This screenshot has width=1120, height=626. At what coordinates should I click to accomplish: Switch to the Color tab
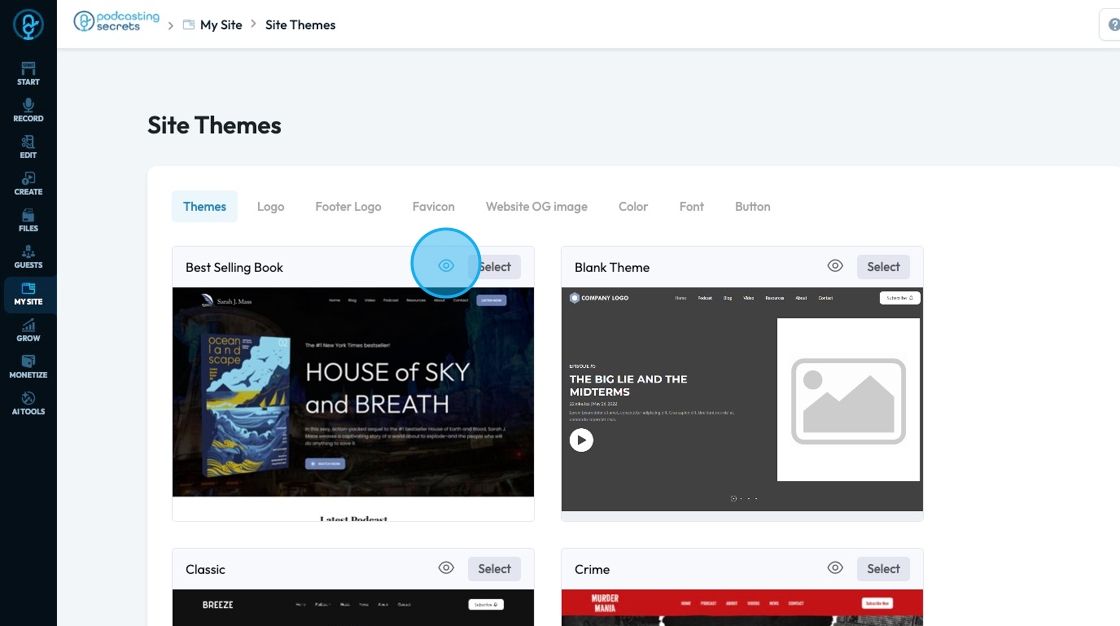[633, 207]
